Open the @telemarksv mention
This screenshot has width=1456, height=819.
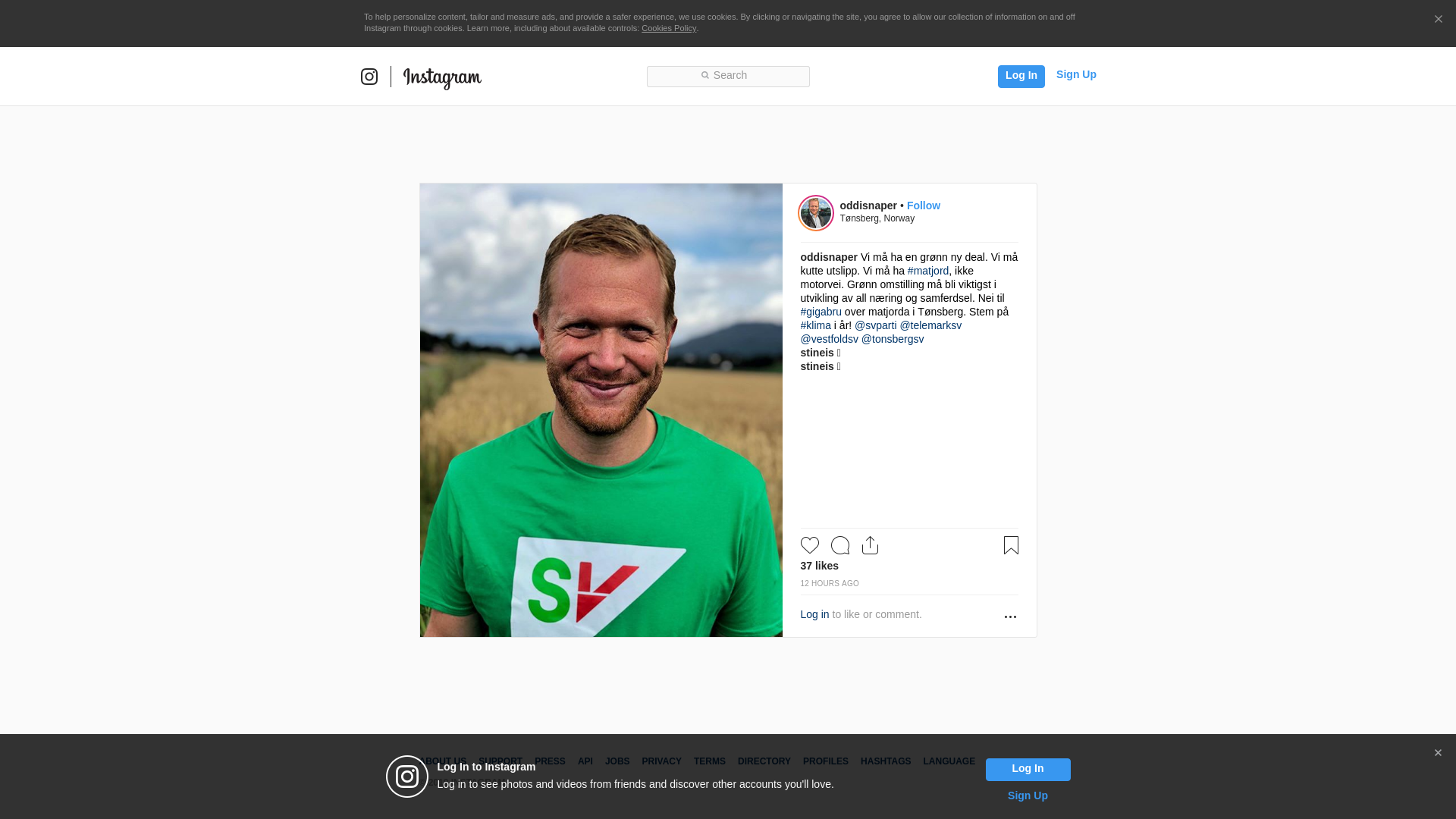coord(930,325)
